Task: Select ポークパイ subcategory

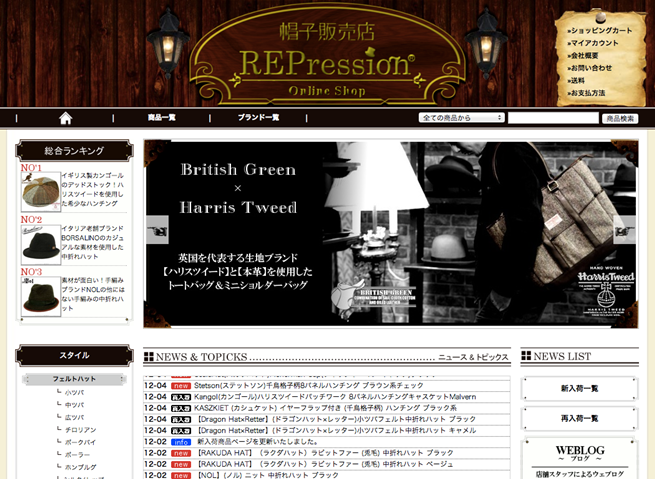Action: tap(80, 443)
